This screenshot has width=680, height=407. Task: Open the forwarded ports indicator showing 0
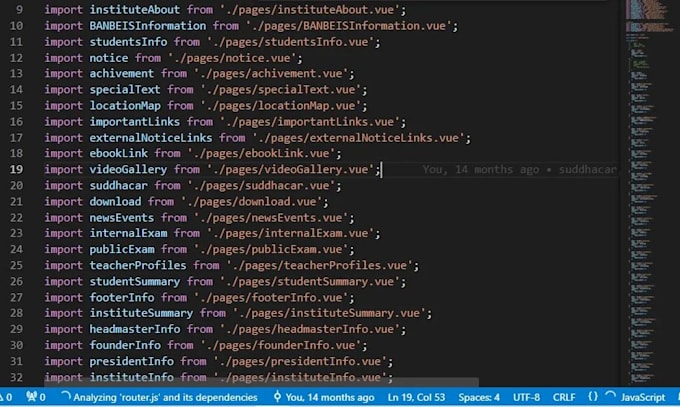coord(36,397)
